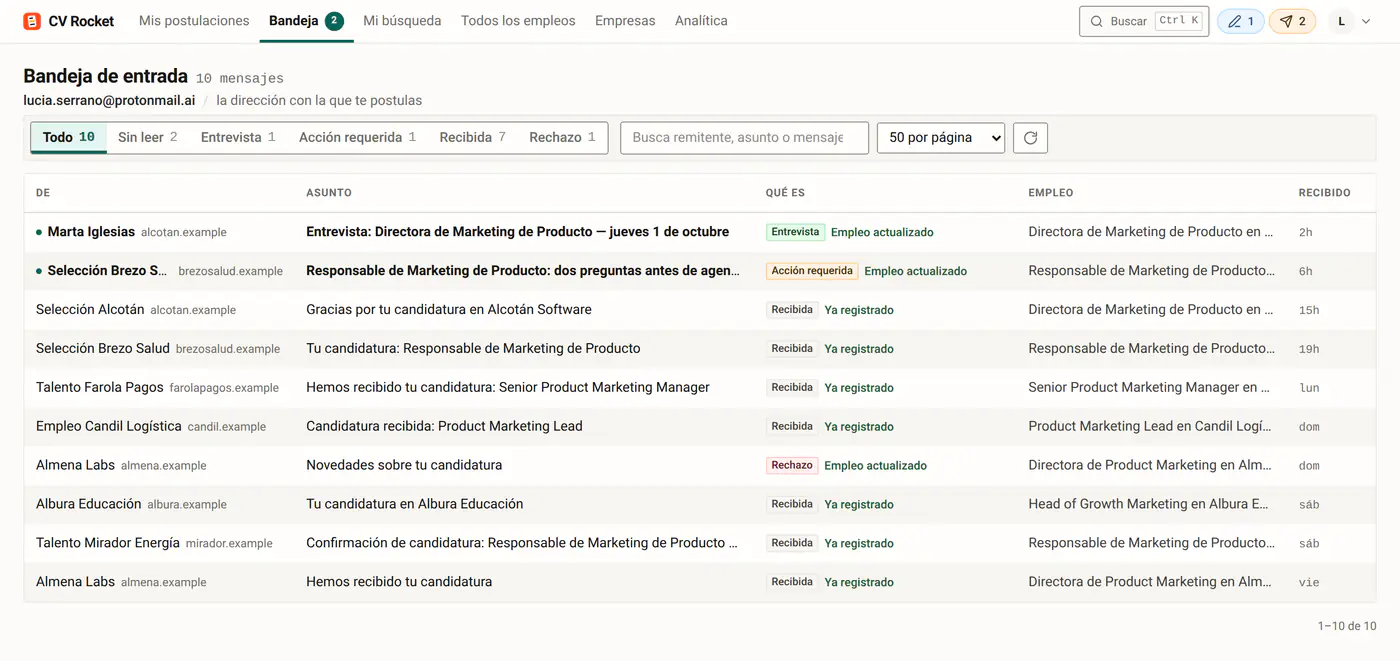Screen dimensions: 1400x661
Task: Filter by Sin leer messages
Action: (148, 137)
